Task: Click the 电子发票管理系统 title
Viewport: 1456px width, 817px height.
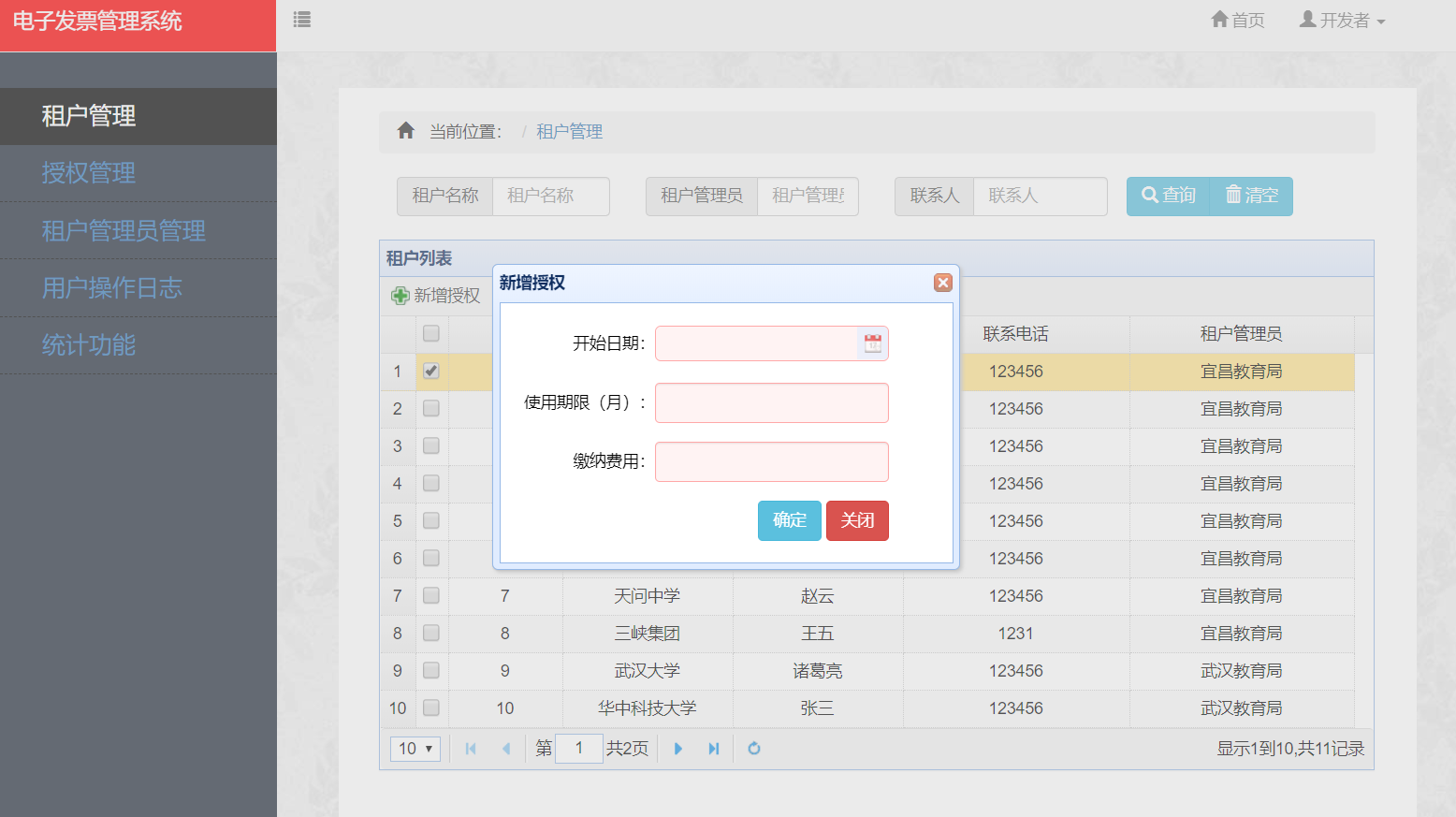Action: 97,22
